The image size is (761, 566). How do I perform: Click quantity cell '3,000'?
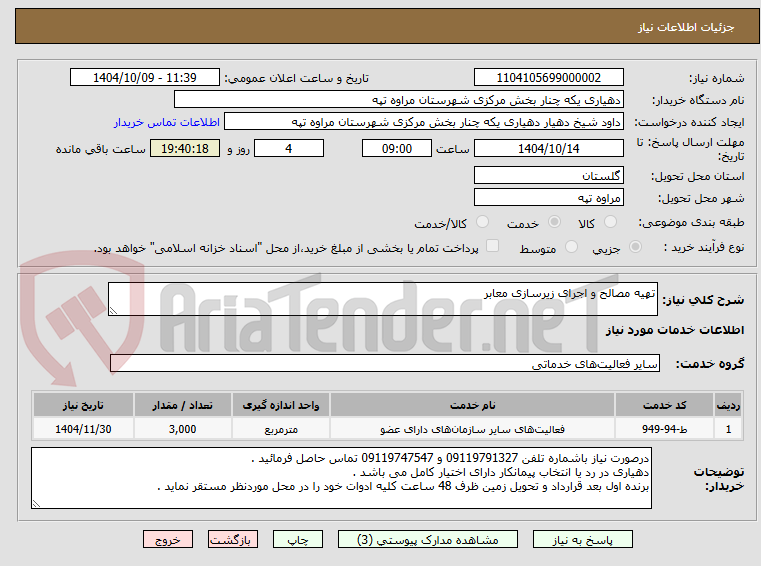(182, 429)
